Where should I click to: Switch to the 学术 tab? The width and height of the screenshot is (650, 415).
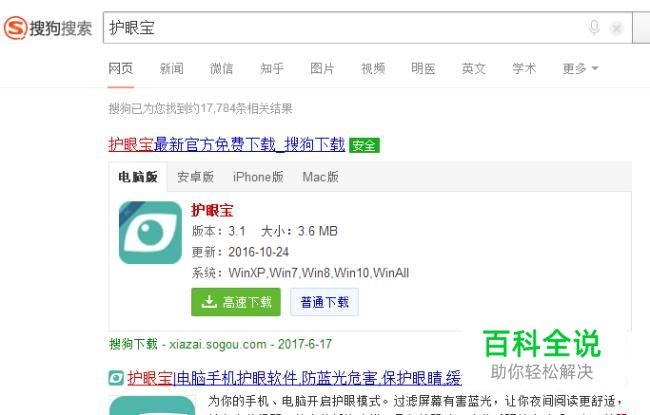point(524,68)
